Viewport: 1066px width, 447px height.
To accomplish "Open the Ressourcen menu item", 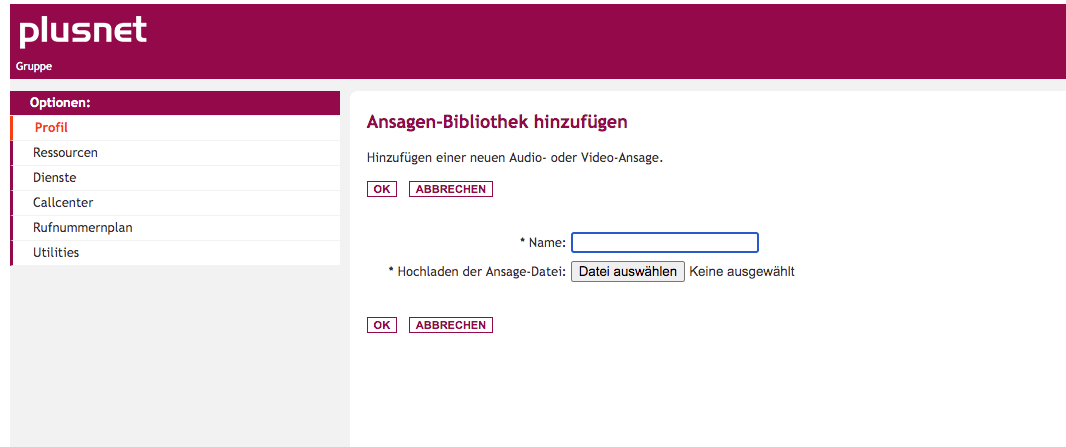I will (x=175, y=153).
